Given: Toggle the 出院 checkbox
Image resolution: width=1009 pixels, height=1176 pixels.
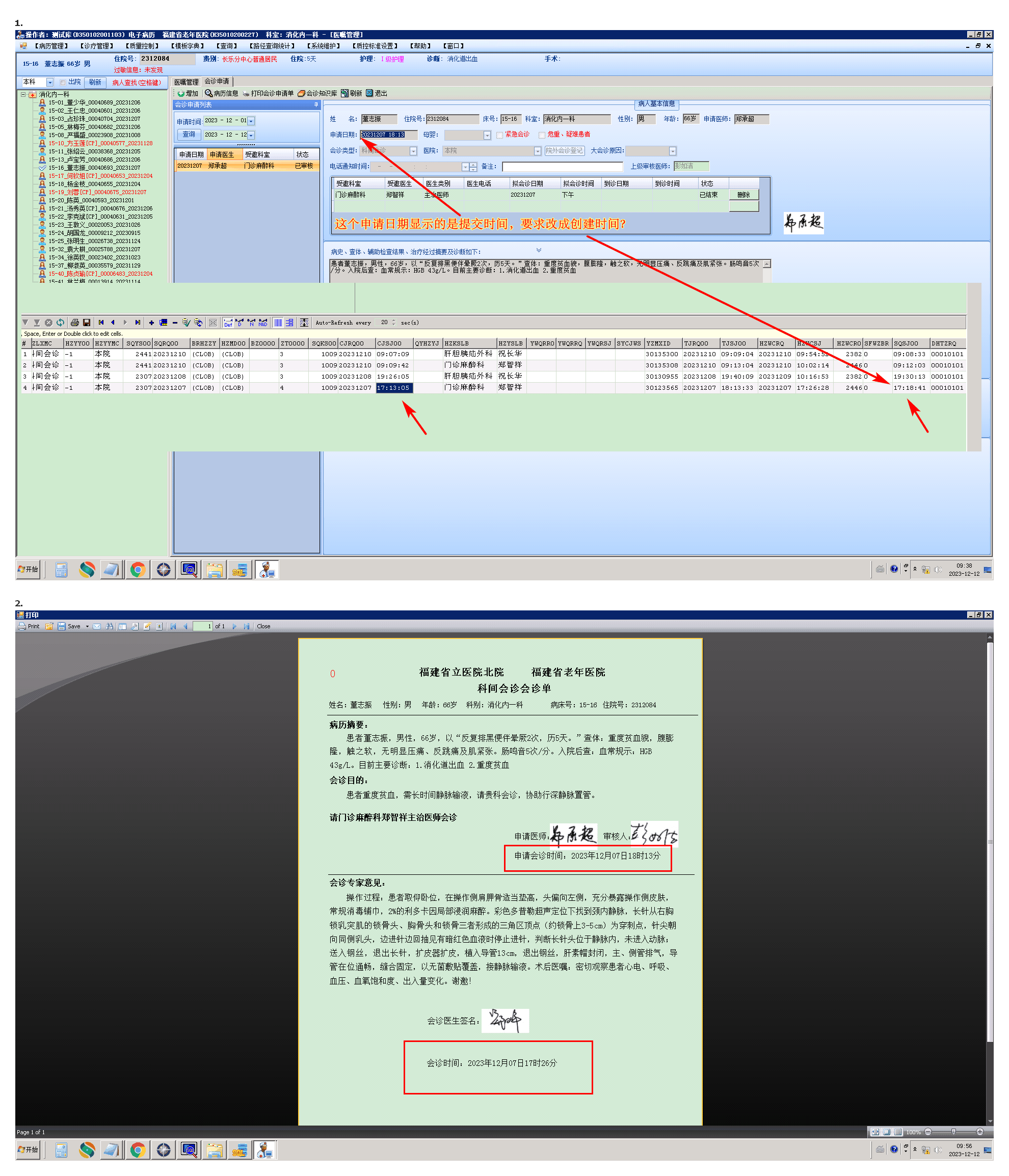Looking at the screenshot, I should (63, 83).
